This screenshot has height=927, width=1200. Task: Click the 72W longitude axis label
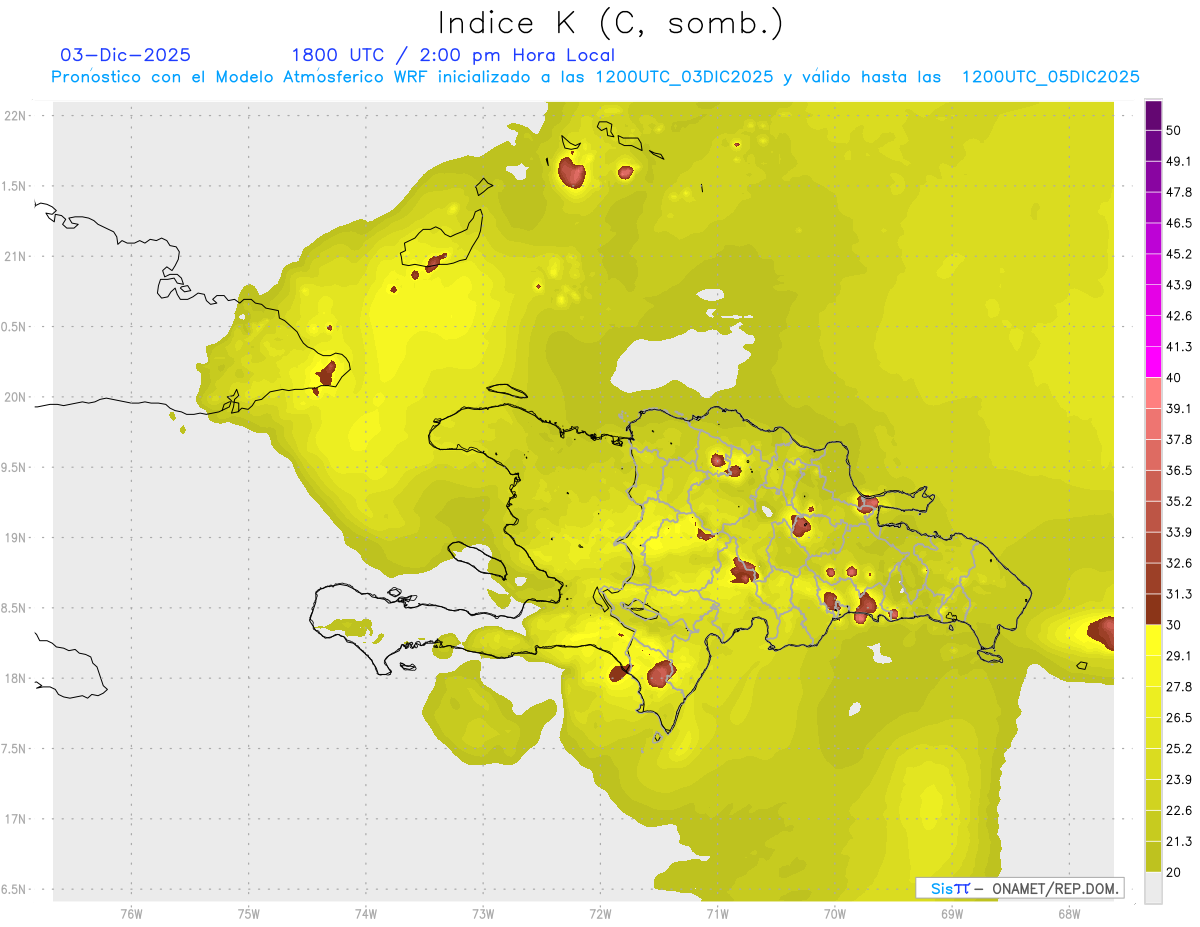coord(600,913)
